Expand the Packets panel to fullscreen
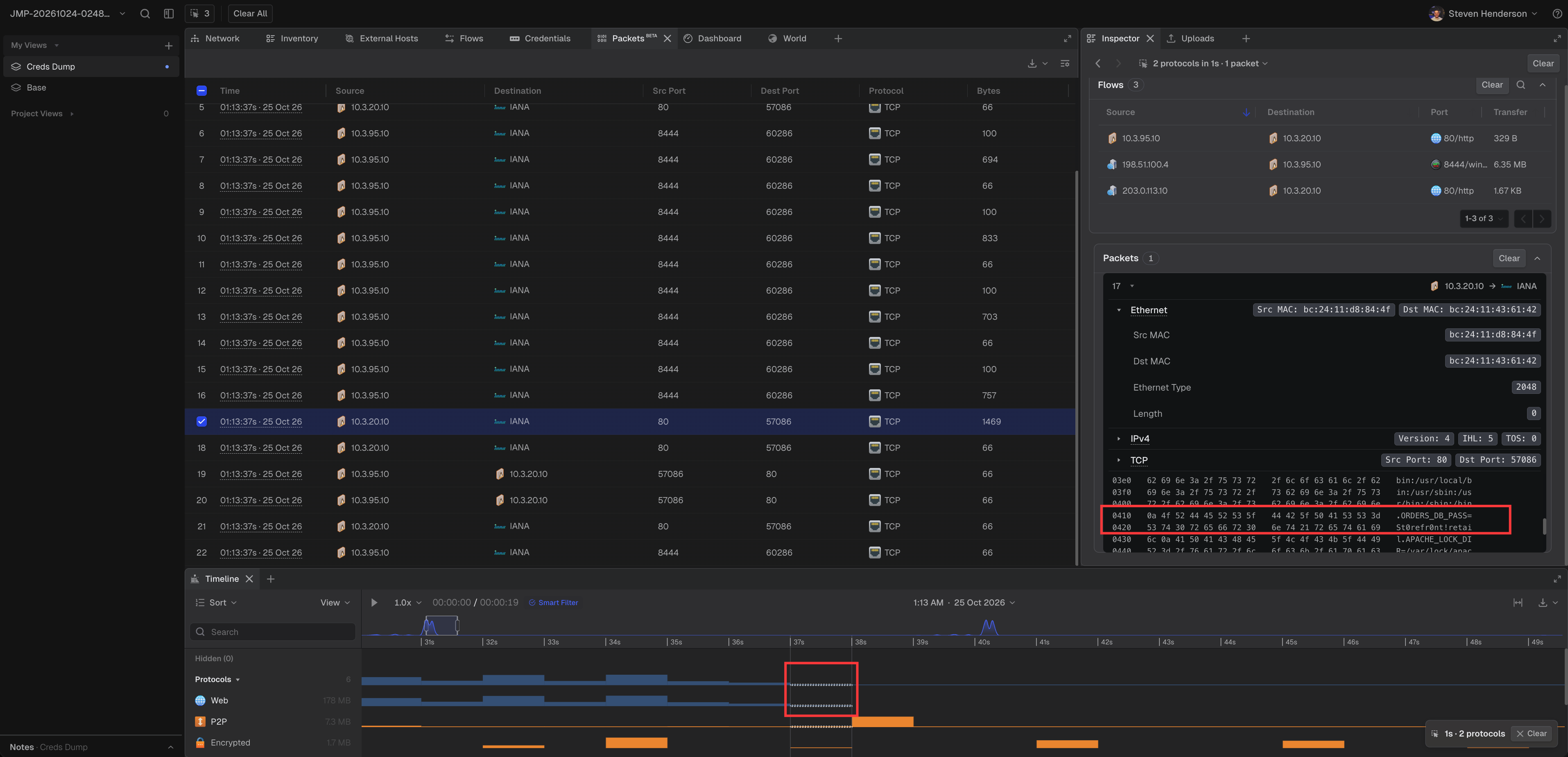 (x=1067, y=38)
